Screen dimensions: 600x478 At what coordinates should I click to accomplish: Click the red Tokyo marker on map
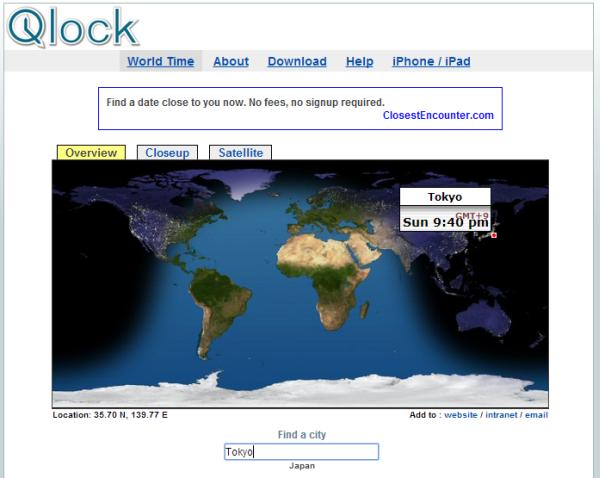[x=494, y=235]
